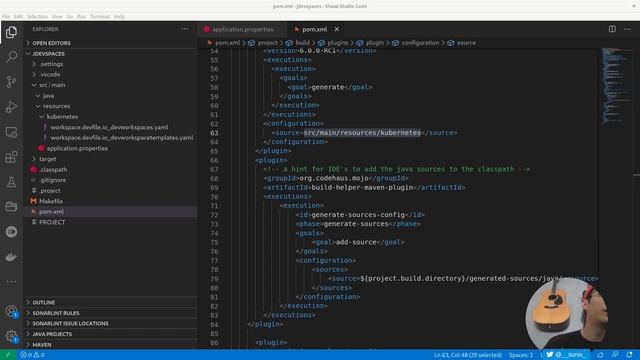
Task: Open the Extensions view icon
Action: click(11, 157)
